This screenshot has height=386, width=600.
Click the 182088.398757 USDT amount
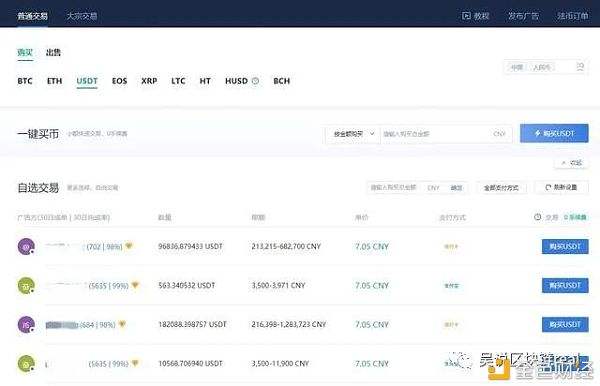pos(192,325)
